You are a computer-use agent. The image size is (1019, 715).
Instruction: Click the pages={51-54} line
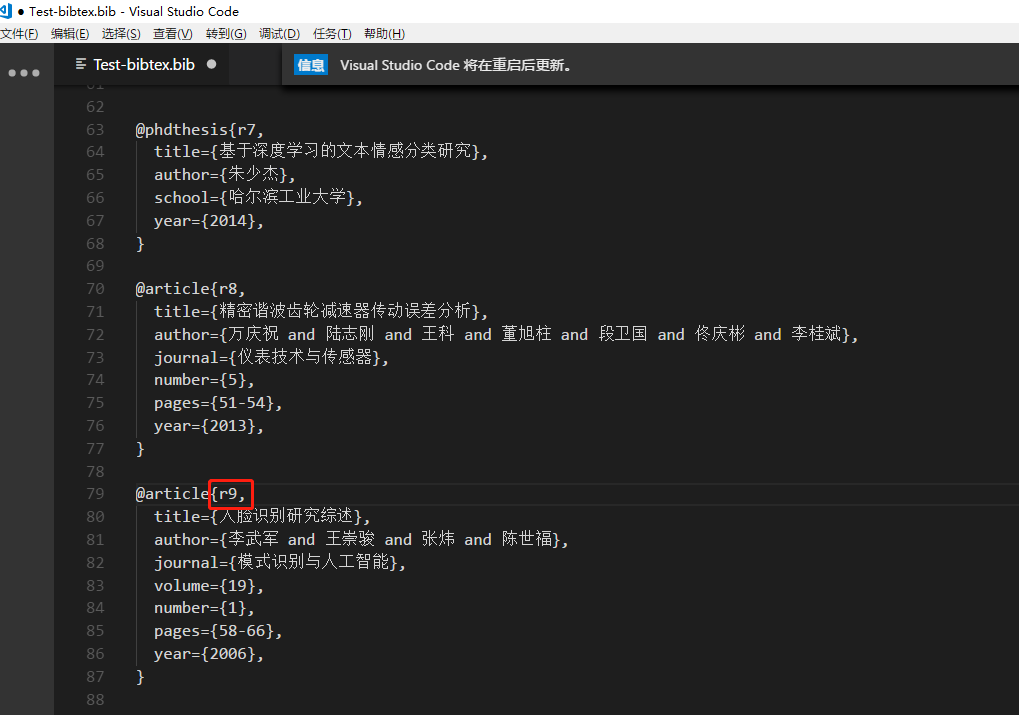pos(218,403)
